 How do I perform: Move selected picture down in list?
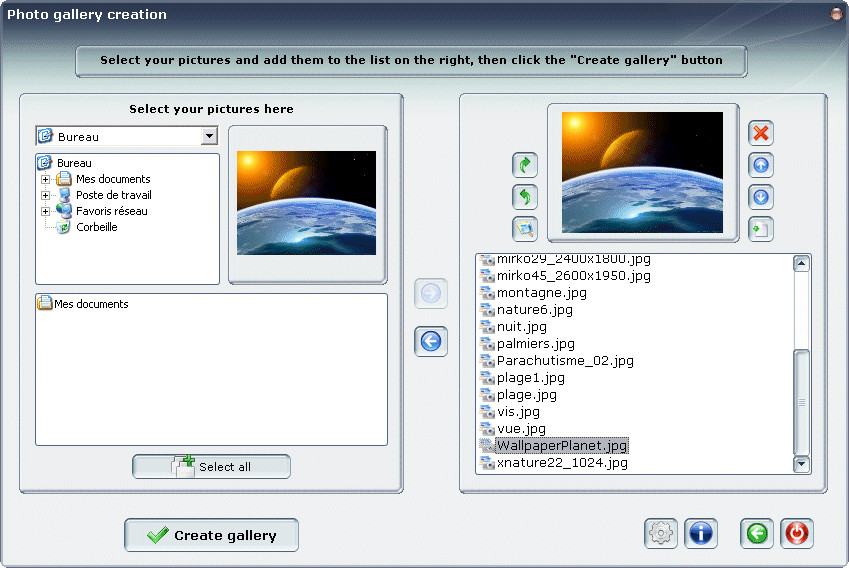tap(761, 197)
